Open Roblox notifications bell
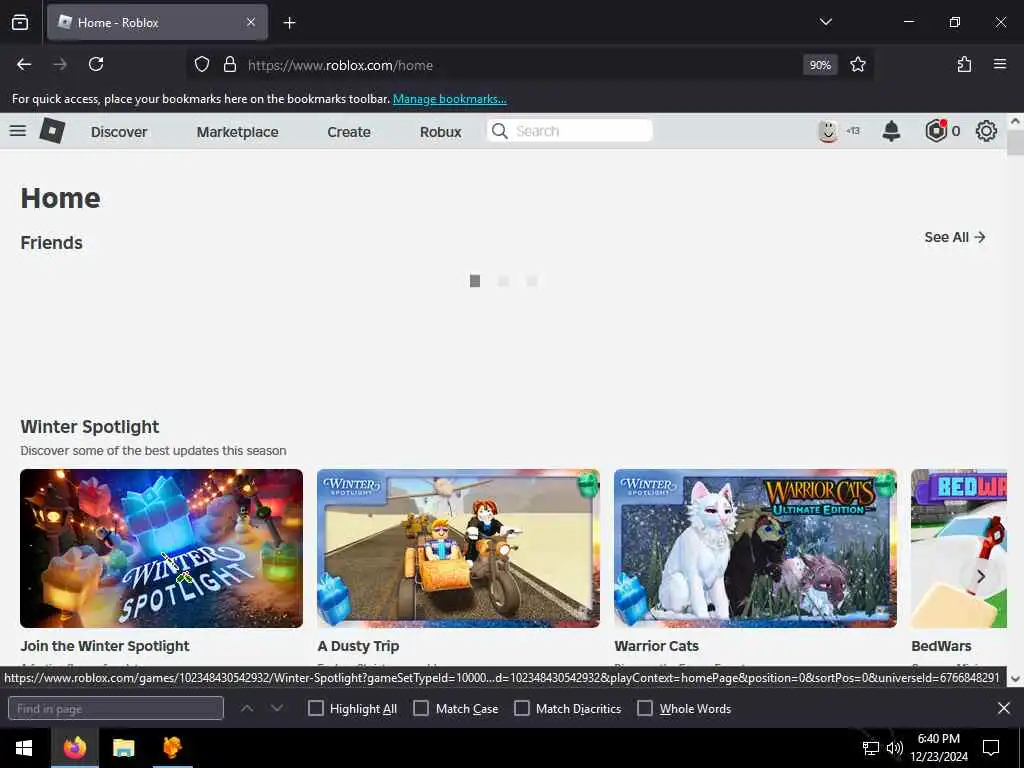 tap(891, 131)
